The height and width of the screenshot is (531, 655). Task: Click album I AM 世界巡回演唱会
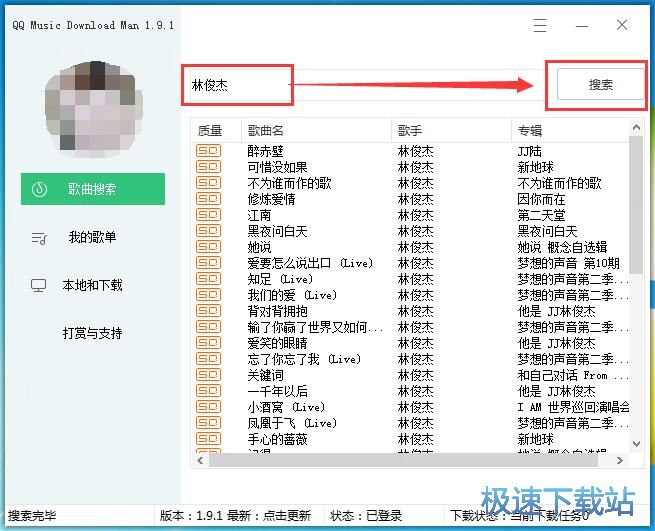(574, 407)
